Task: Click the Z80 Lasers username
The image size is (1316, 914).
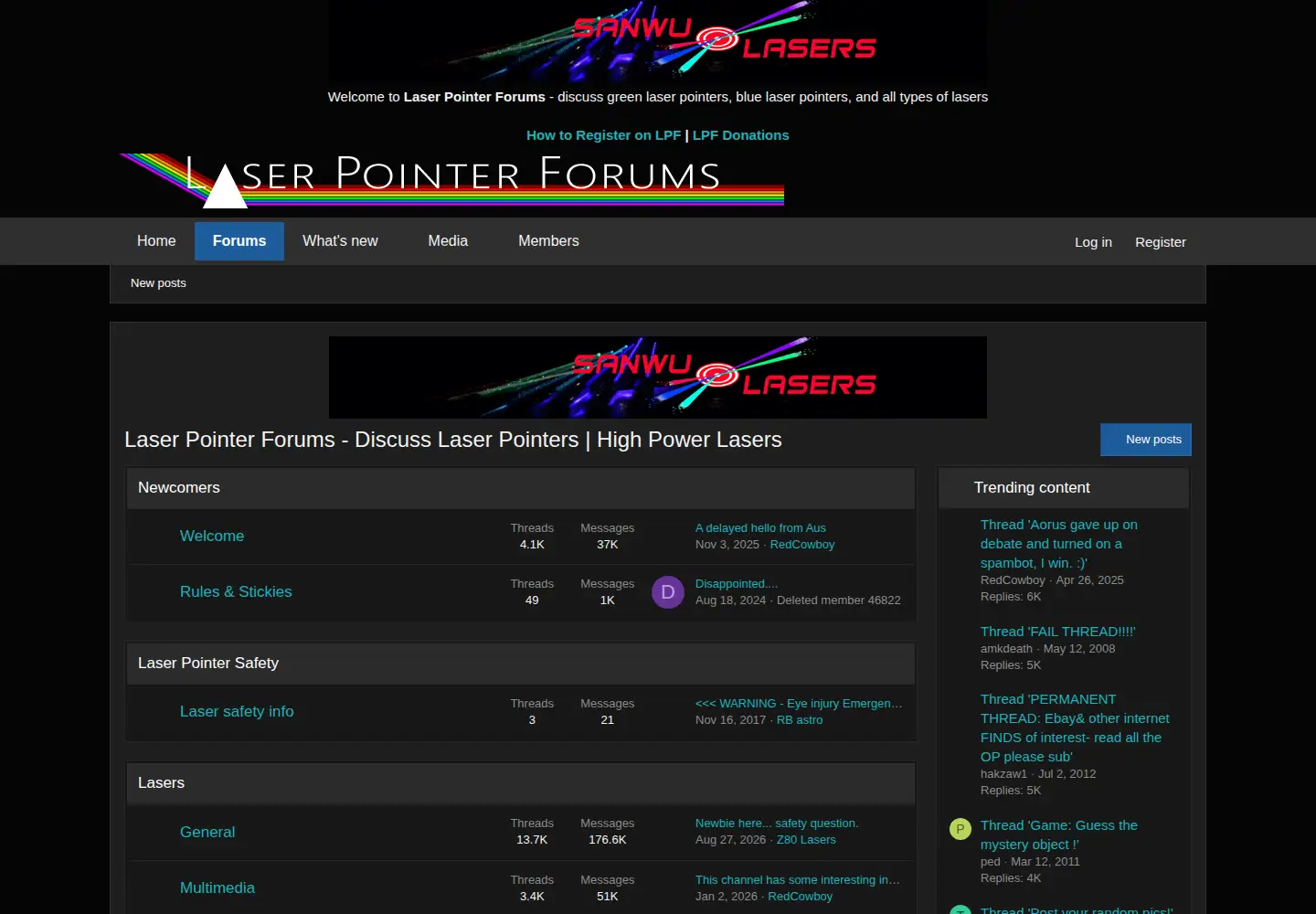Action: pyautogui.click(x=806, y=840)
